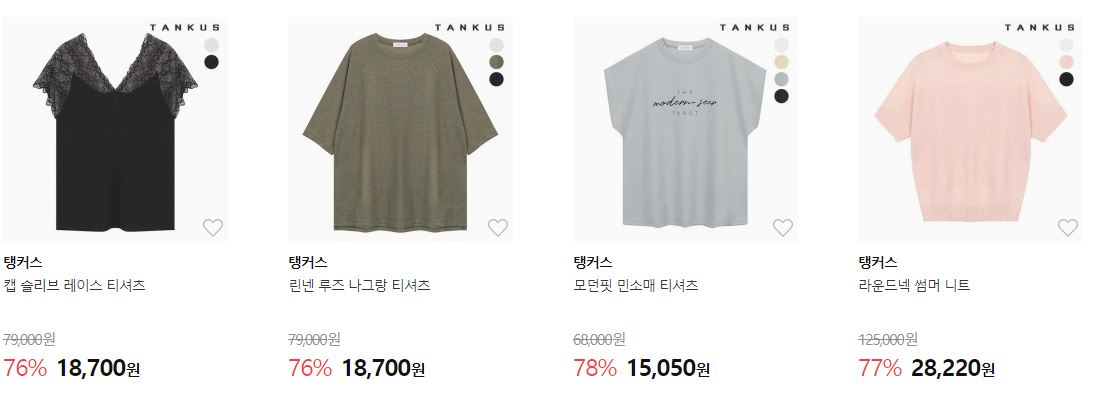Select black color swatch on lace t-shirt
The height and width of the screenshot is (419, 1101).
[x=211, y=62]
